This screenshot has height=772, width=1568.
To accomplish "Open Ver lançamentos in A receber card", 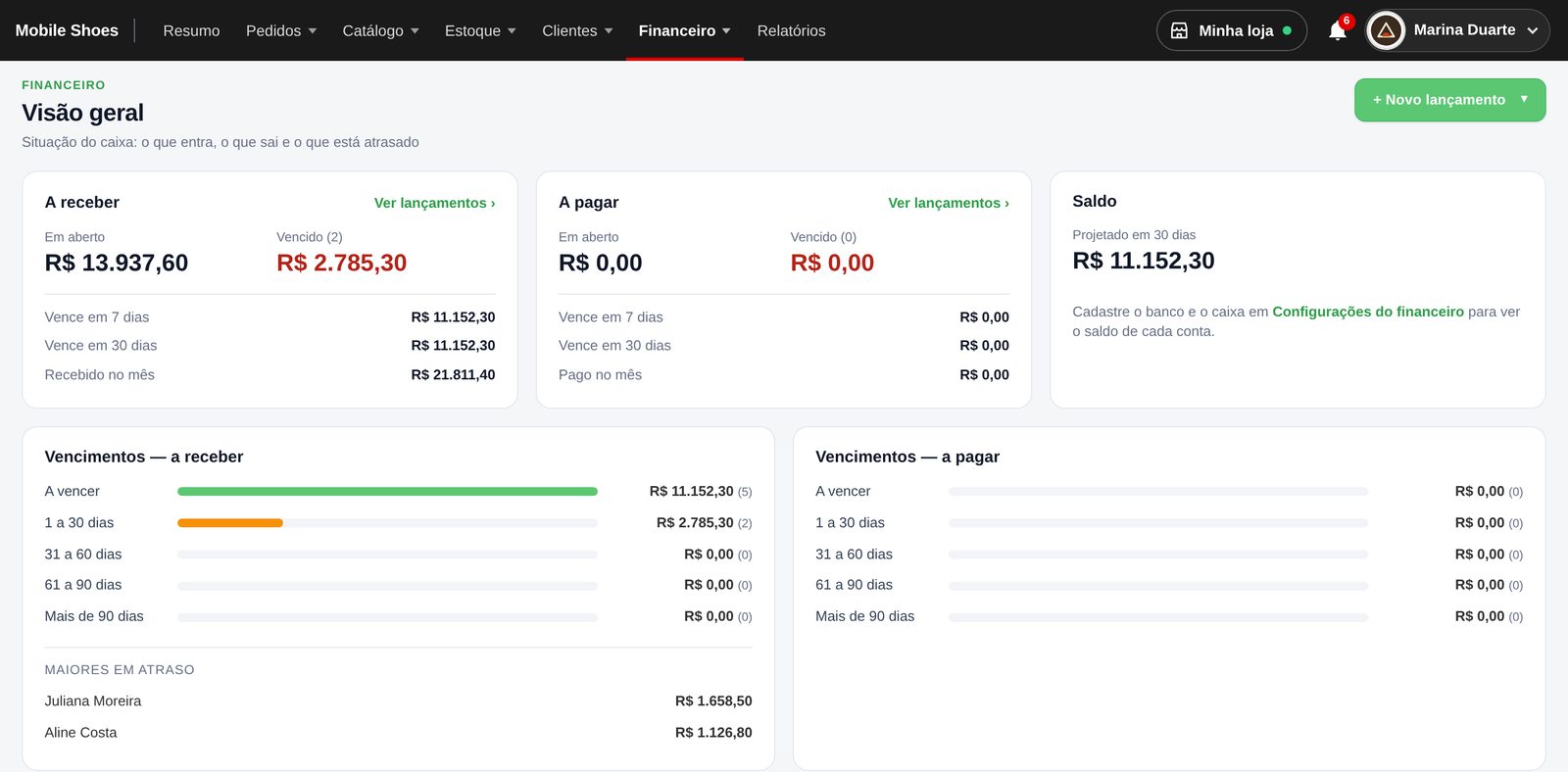I will coord(434,203).
